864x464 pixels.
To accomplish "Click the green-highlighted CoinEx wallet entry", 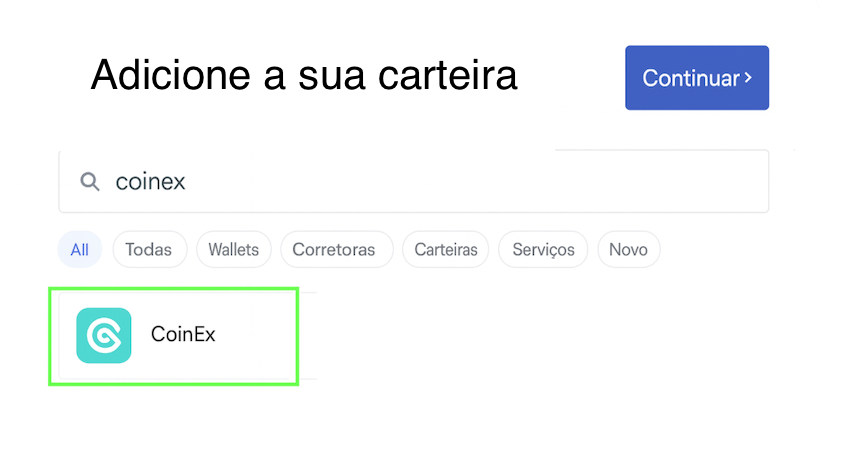I will coord(174,336).
